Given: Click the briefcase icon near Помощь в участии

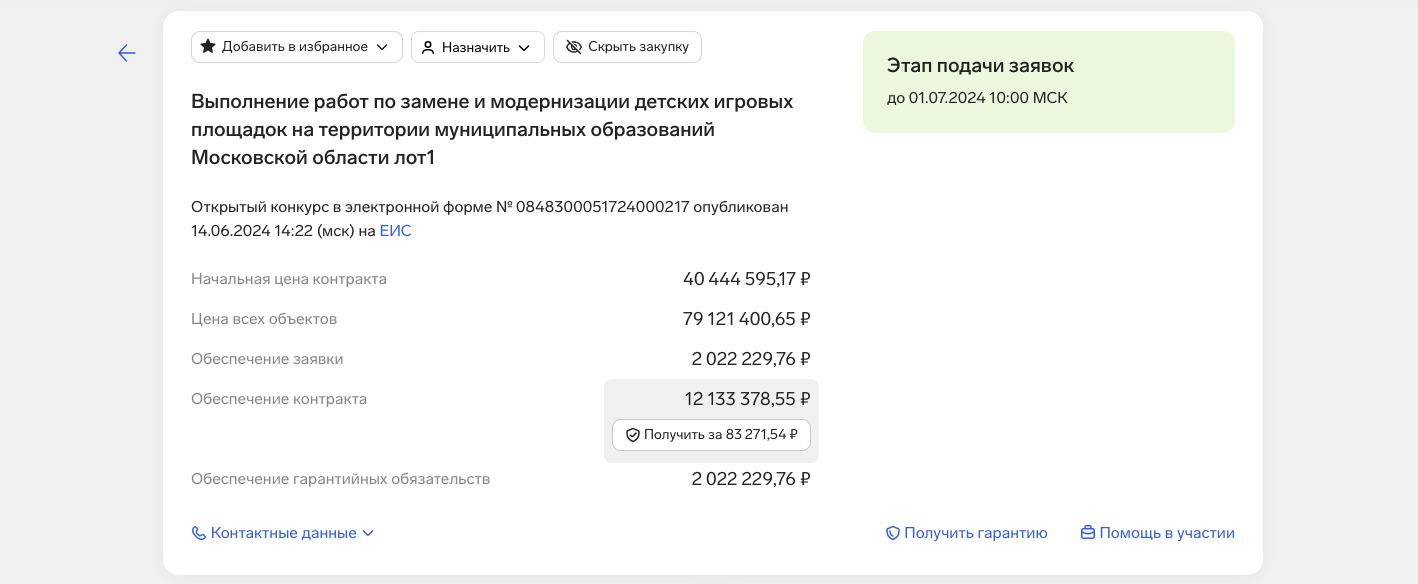Looking at the screenshot, I should point(1088,533).
